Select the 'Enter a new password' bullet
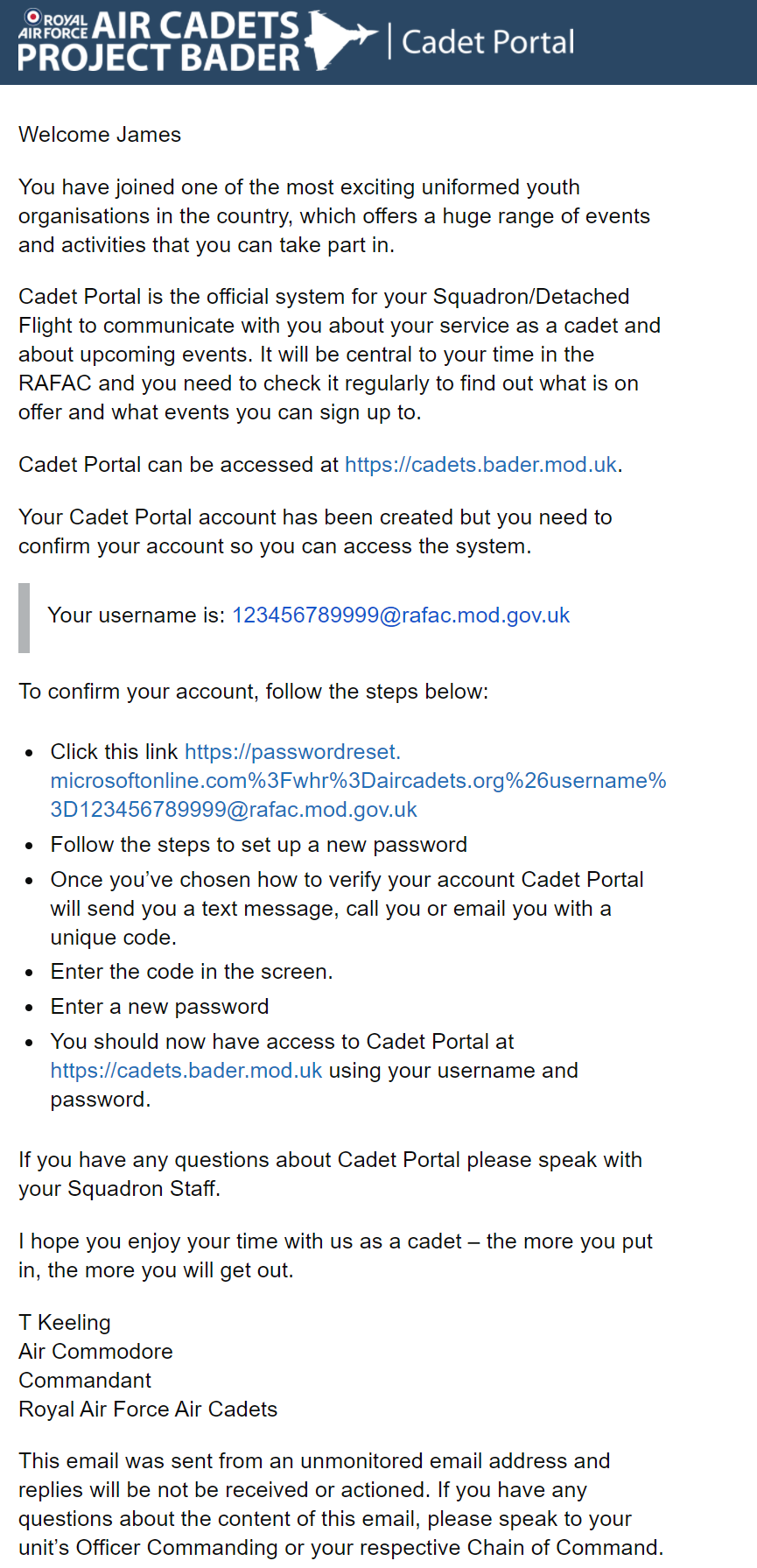The image size is (757, 1568). click(159, 1007)
